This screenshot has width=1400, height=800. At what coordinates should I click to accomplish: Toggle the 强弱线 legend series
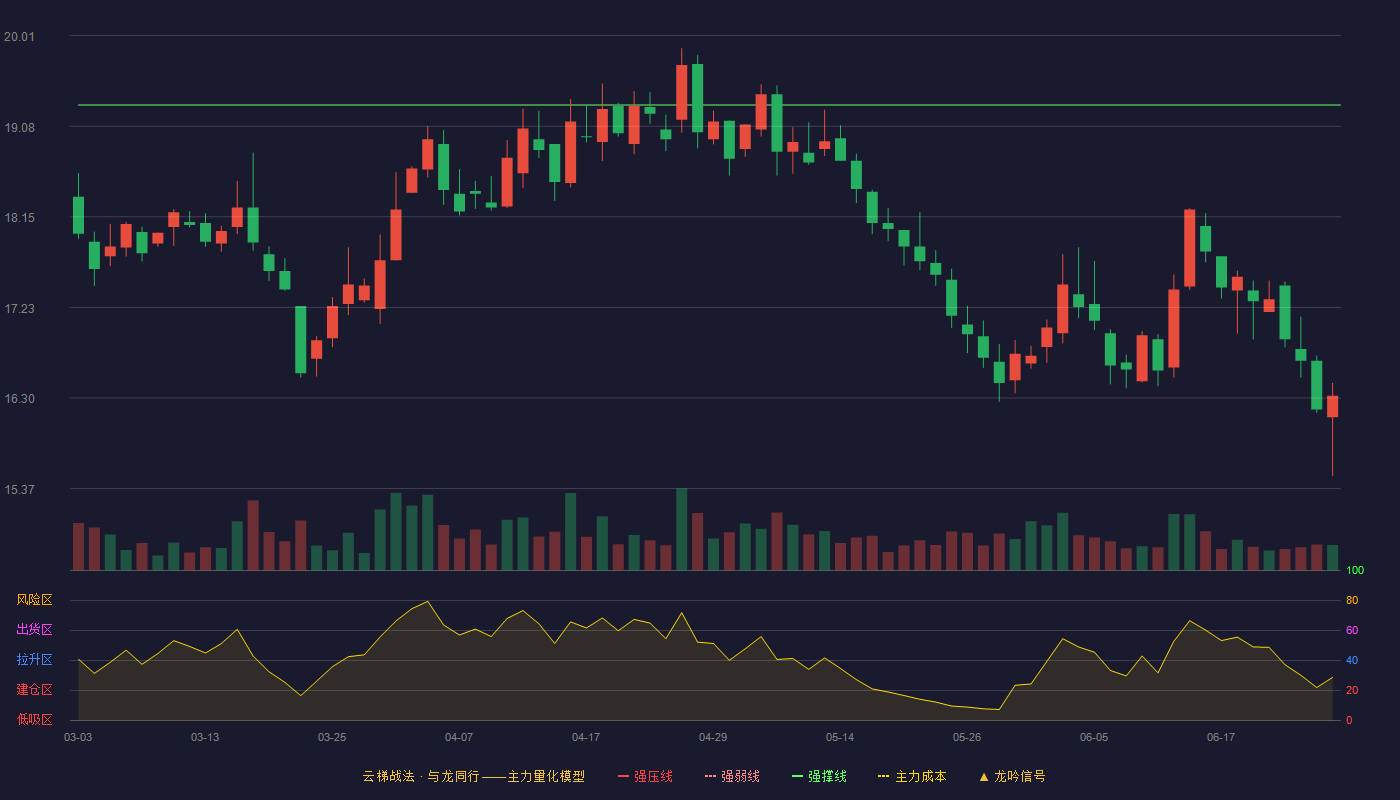pos(732,776)
